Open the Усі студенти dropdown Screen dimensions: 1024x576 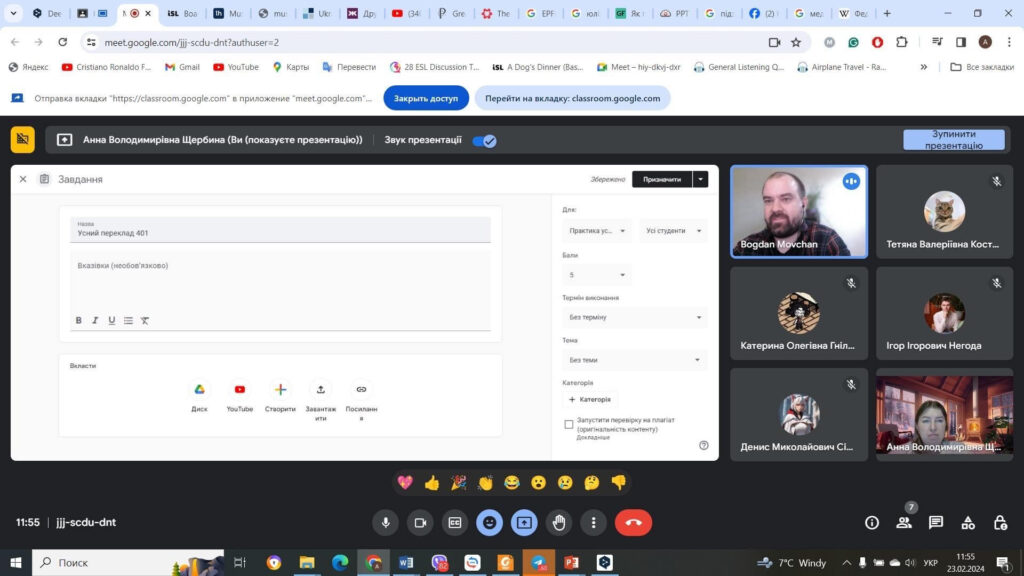(x=673, y=231)
